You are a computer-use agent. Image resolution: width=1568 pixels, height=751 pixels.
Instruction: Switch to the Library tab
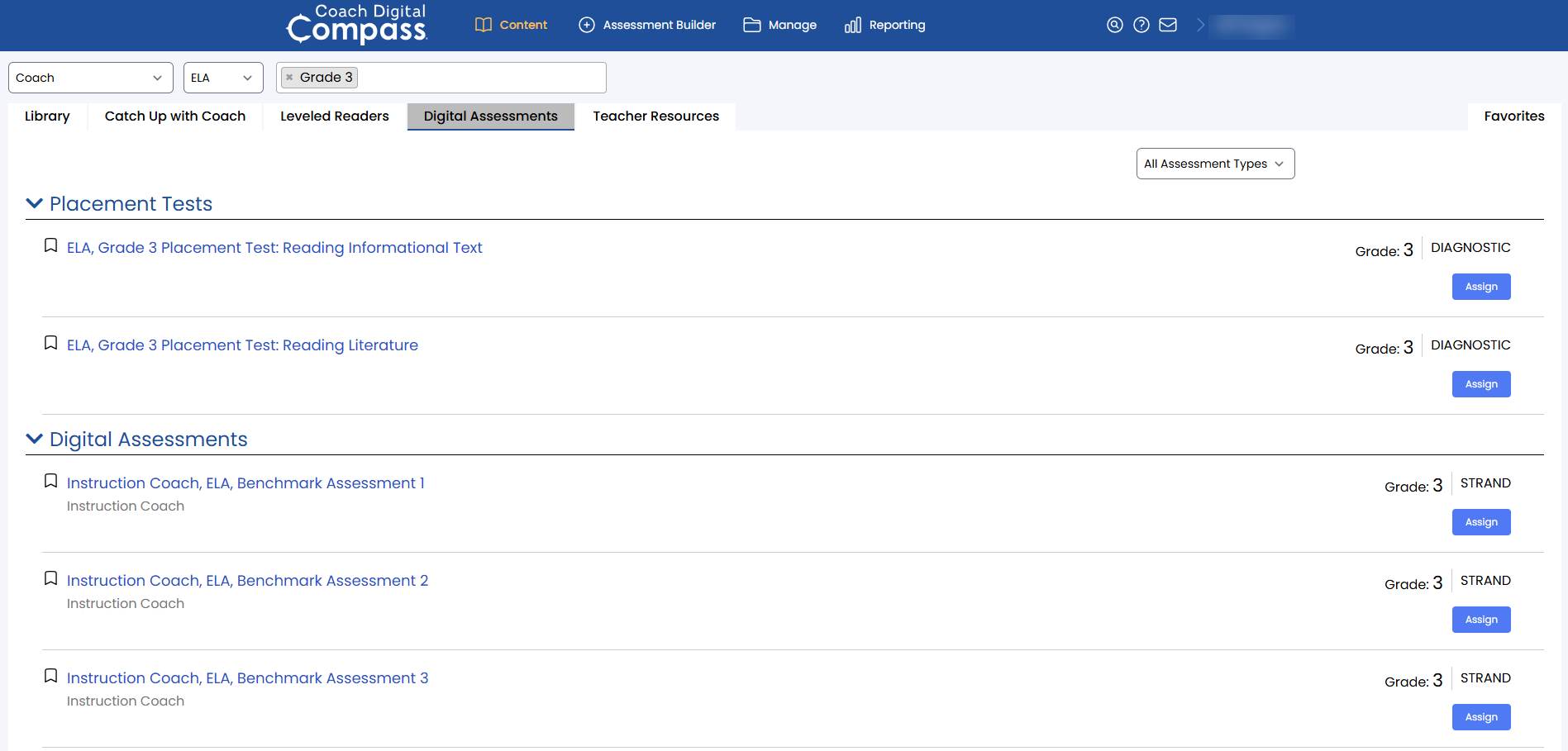point(47,116)
